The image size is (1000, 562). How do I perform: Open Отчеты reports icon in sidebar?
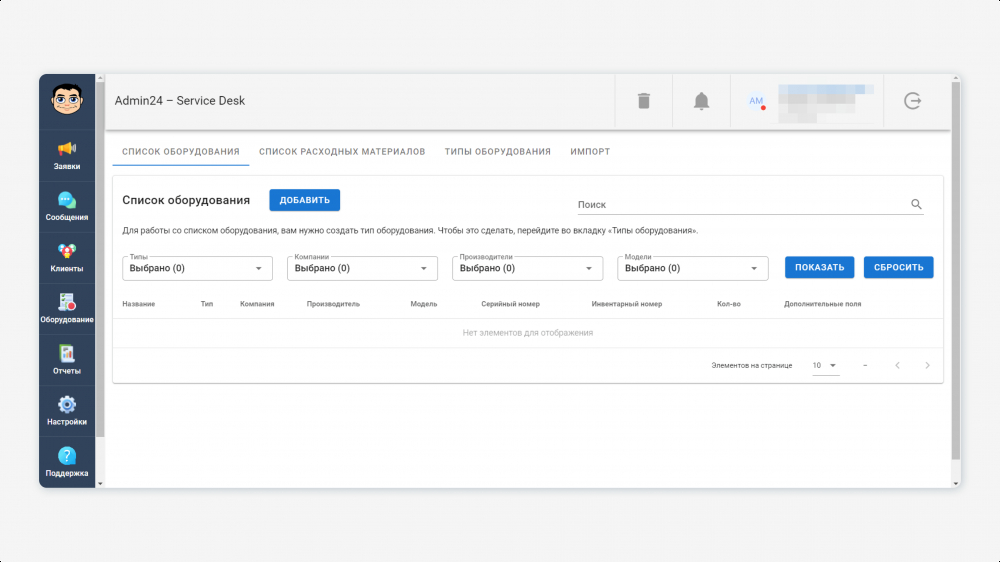pos(67,359)
